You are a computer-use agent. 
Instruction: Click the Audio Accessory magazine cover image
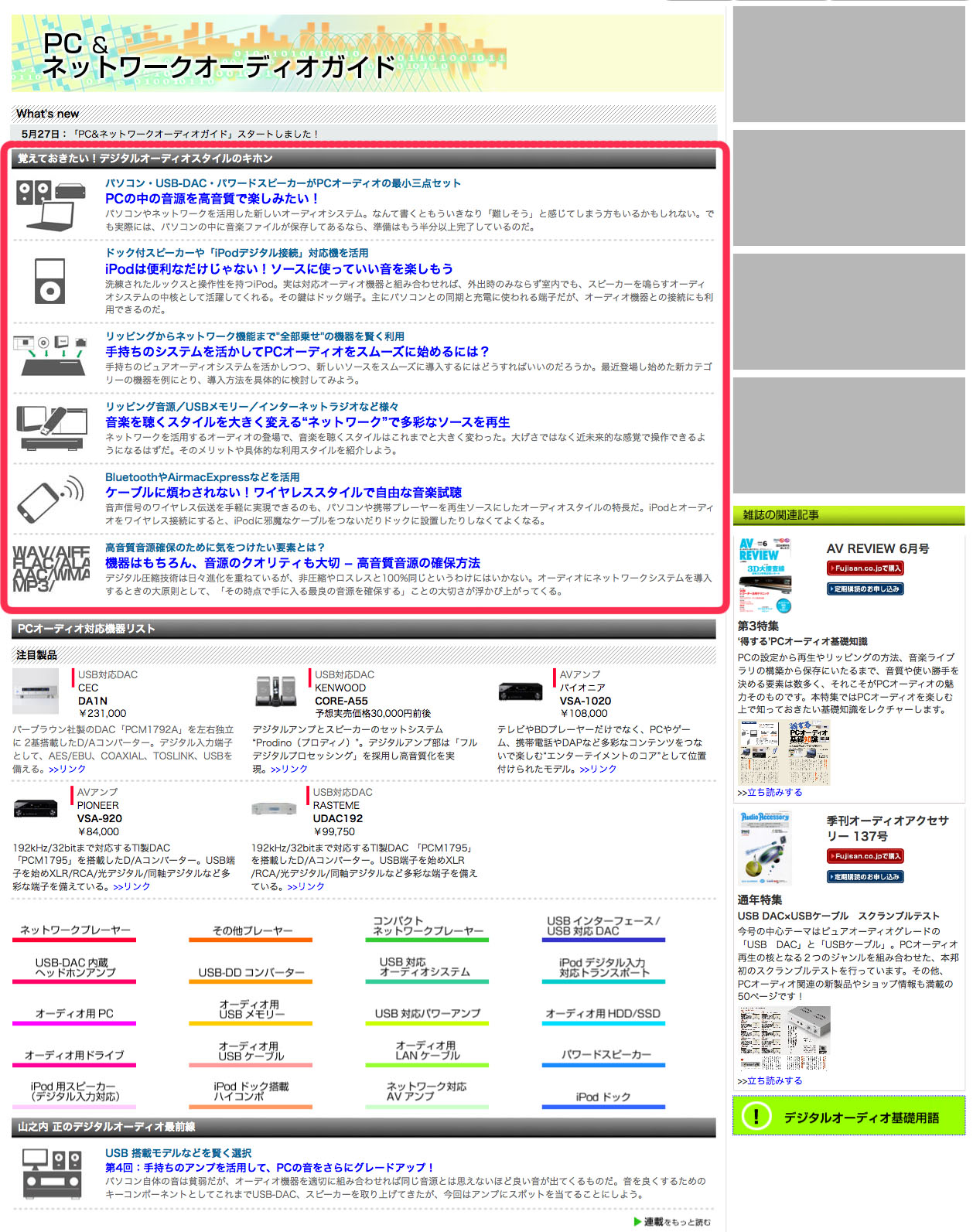[765, 848]
